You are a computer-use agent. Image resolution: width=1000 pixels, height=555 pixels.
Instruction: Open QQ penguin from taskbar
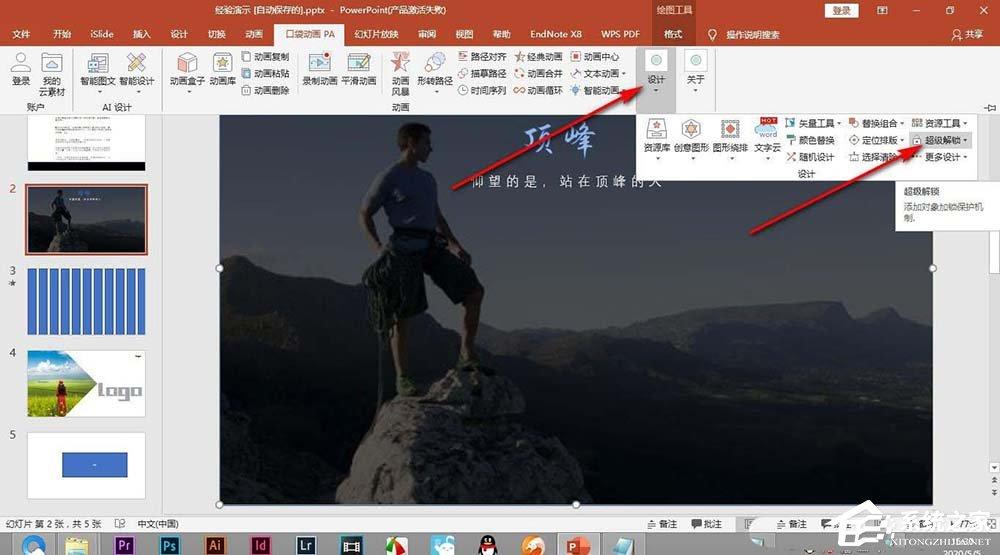(487, 545)
